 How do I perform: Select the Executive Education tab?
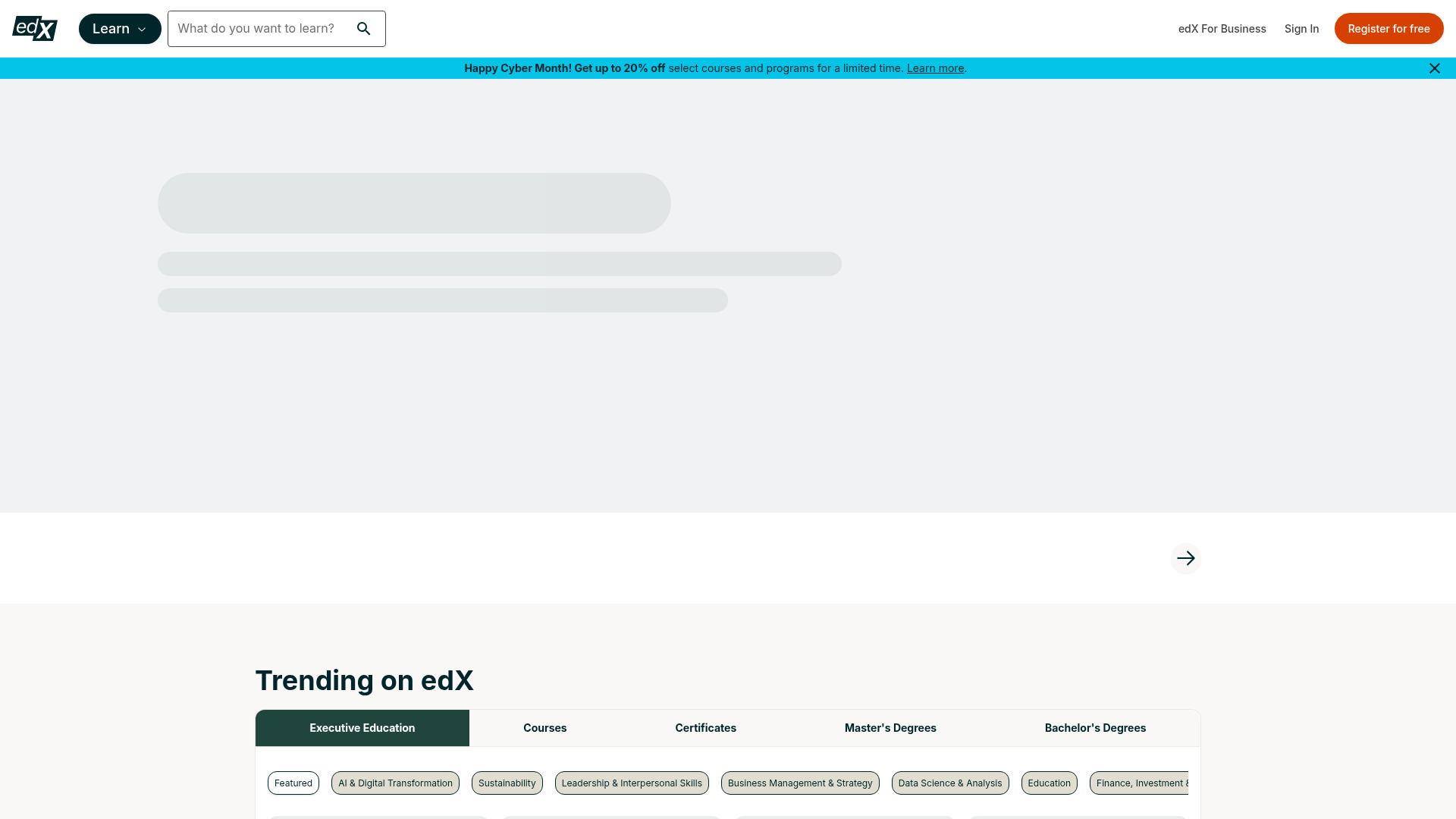point(362,727)
